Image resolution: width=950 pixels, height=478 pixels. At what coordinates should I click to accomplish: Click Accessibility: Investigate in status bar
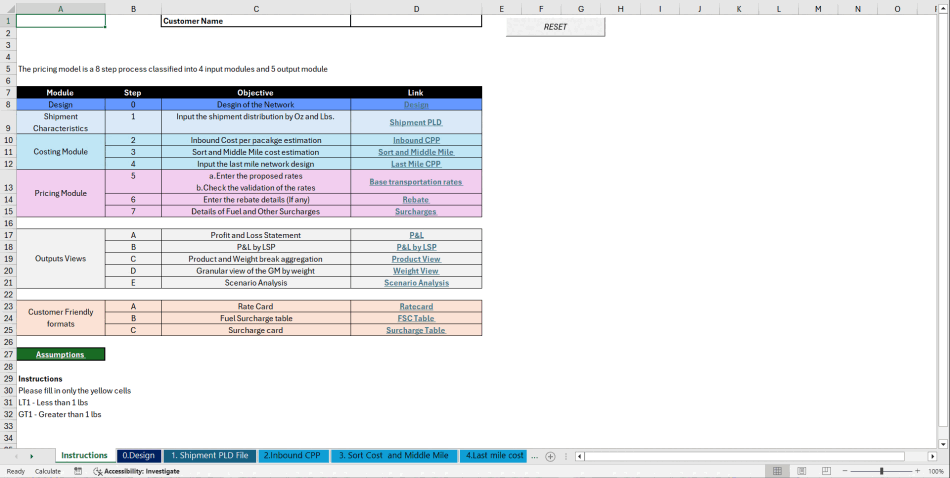[136, 471]
